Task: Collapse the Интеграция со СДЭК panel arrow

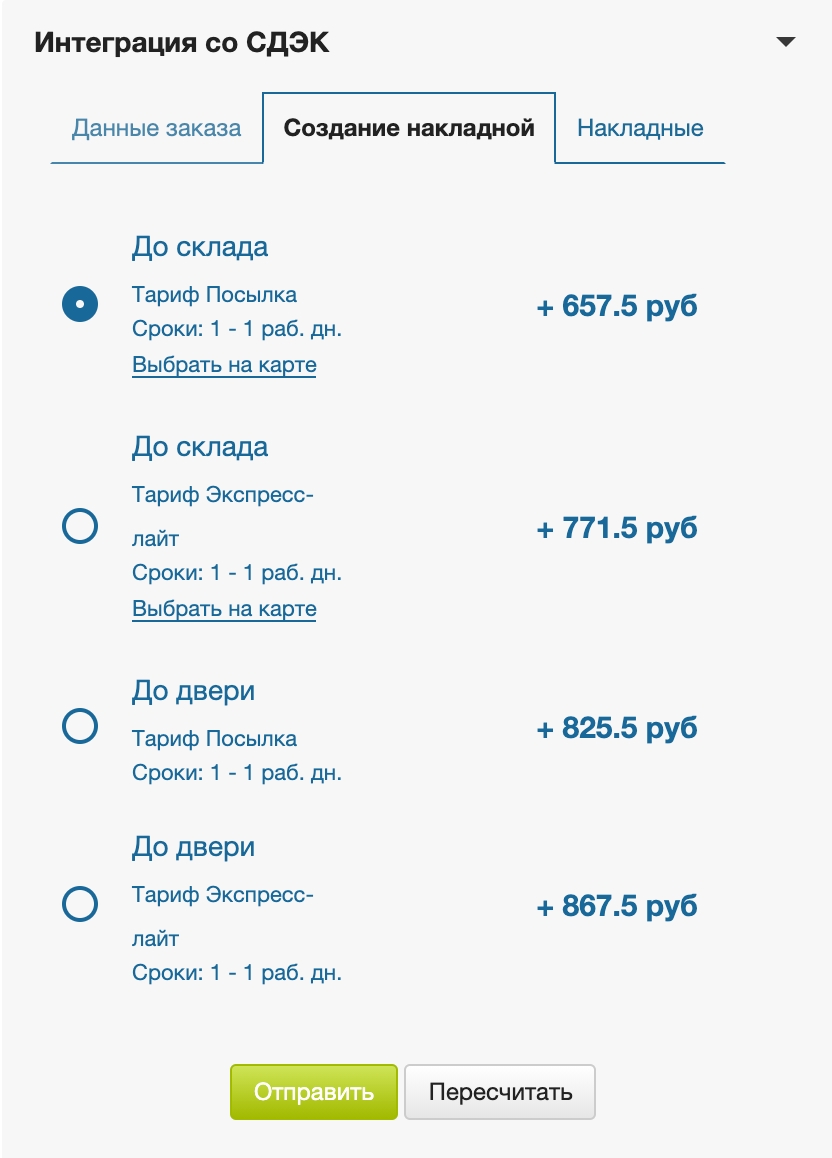Action: (786, 42)
